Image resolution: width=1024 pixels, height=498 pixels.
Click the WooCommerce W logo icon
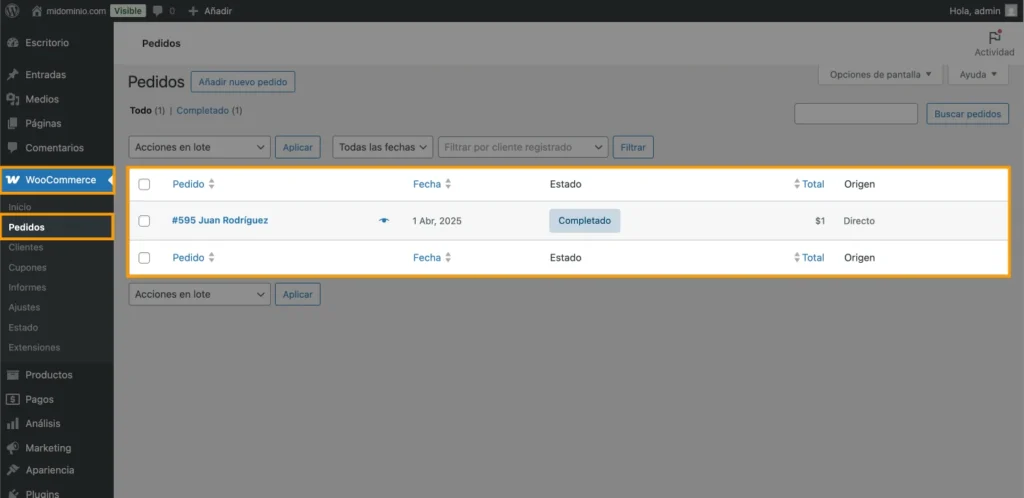(13, 180)
